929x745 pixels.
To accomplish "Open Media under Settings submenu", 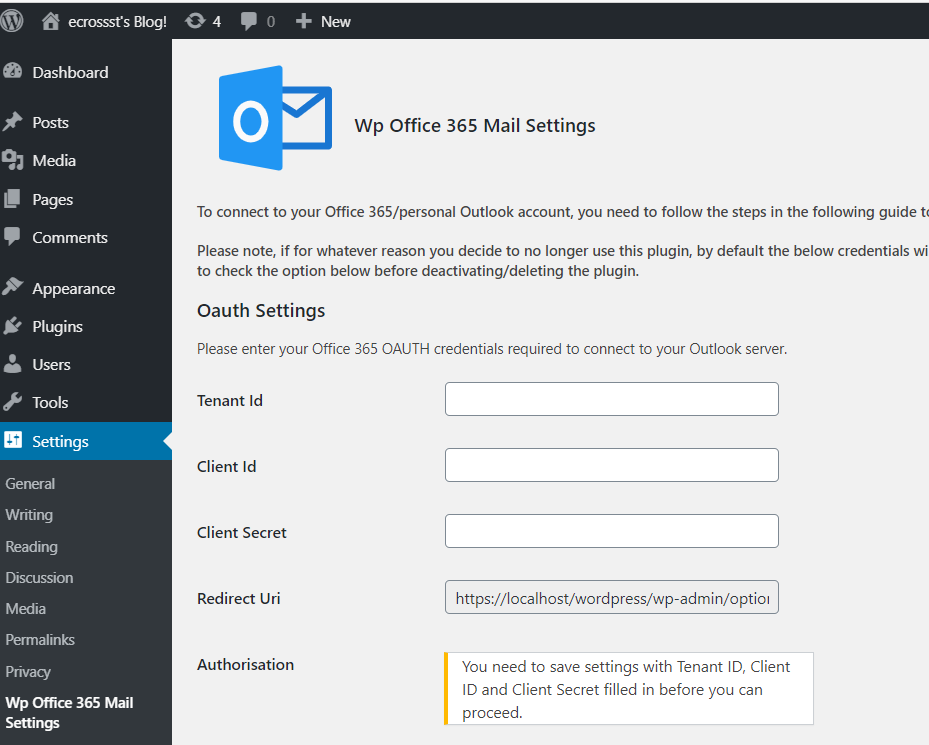I will (x=25, y=609).
